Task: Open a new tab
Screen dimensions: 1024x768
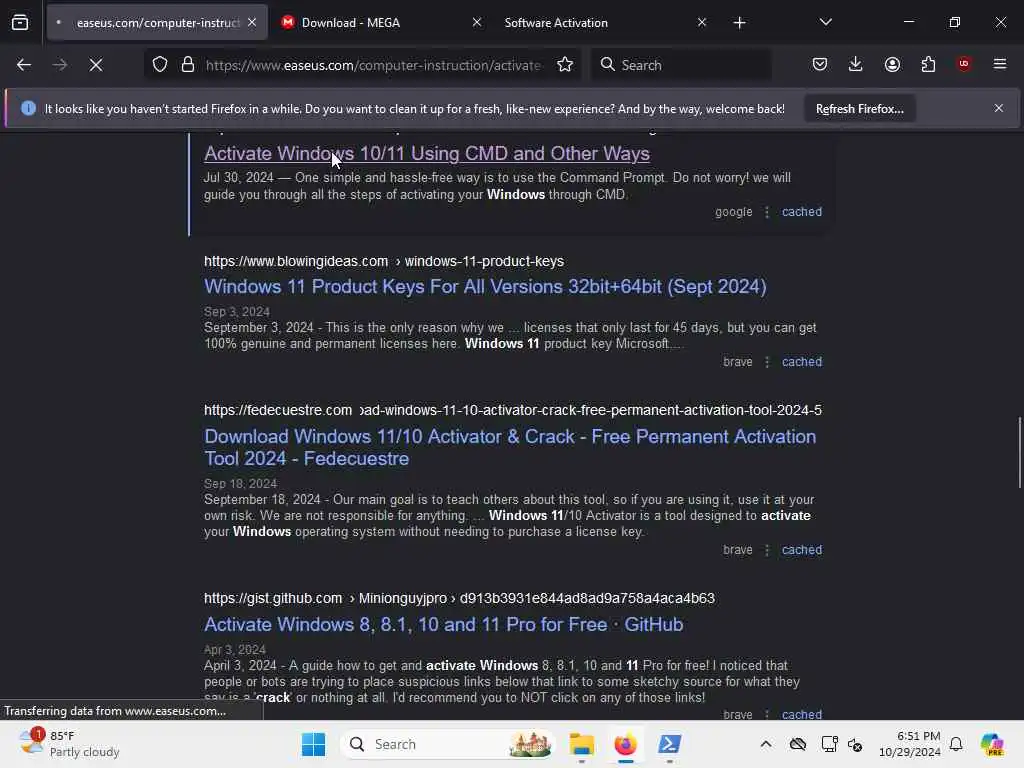Action: pos(739,23)
